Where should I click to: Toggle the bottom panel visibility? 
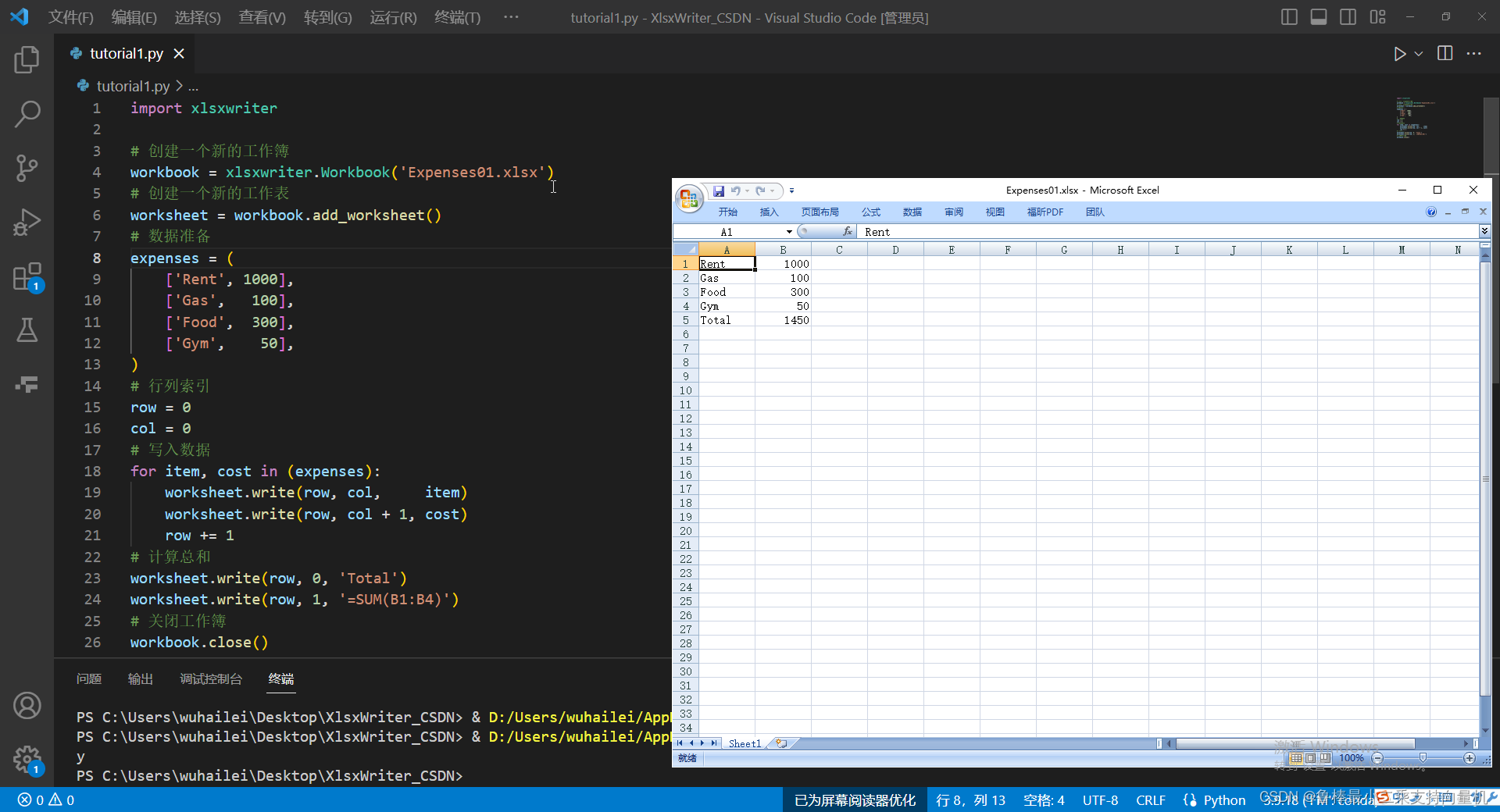(1319, 16)
